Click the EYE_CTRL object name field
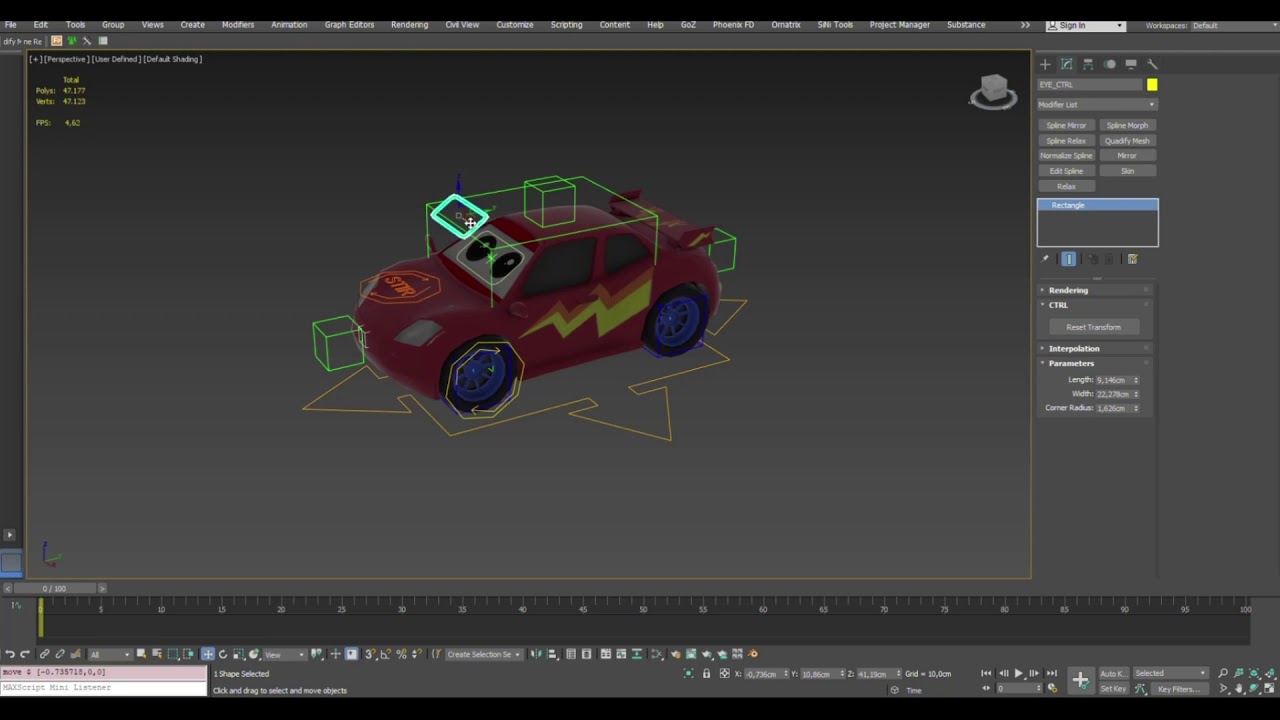The width and height of the screenshot is (1280, 720). (1090, 85)
